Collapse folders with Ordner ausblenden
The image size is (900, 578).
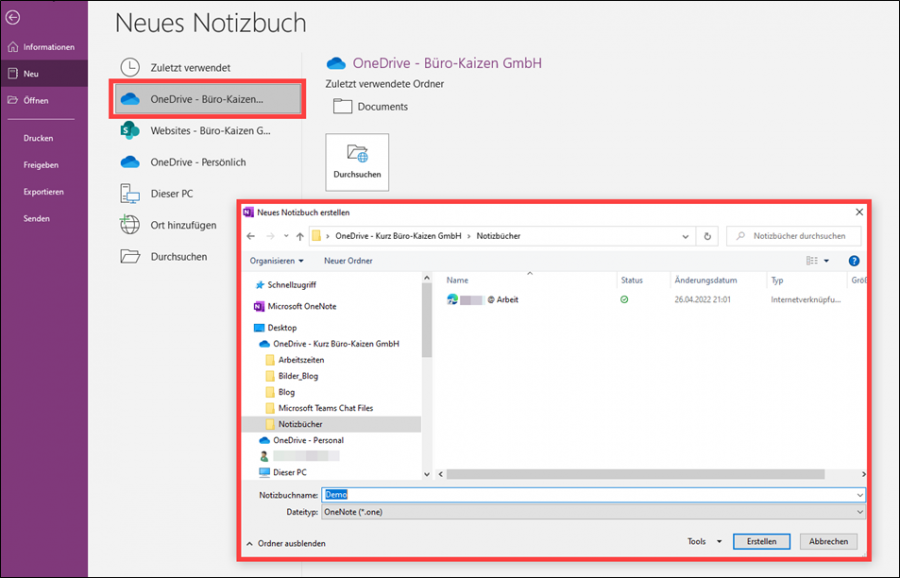286,544
